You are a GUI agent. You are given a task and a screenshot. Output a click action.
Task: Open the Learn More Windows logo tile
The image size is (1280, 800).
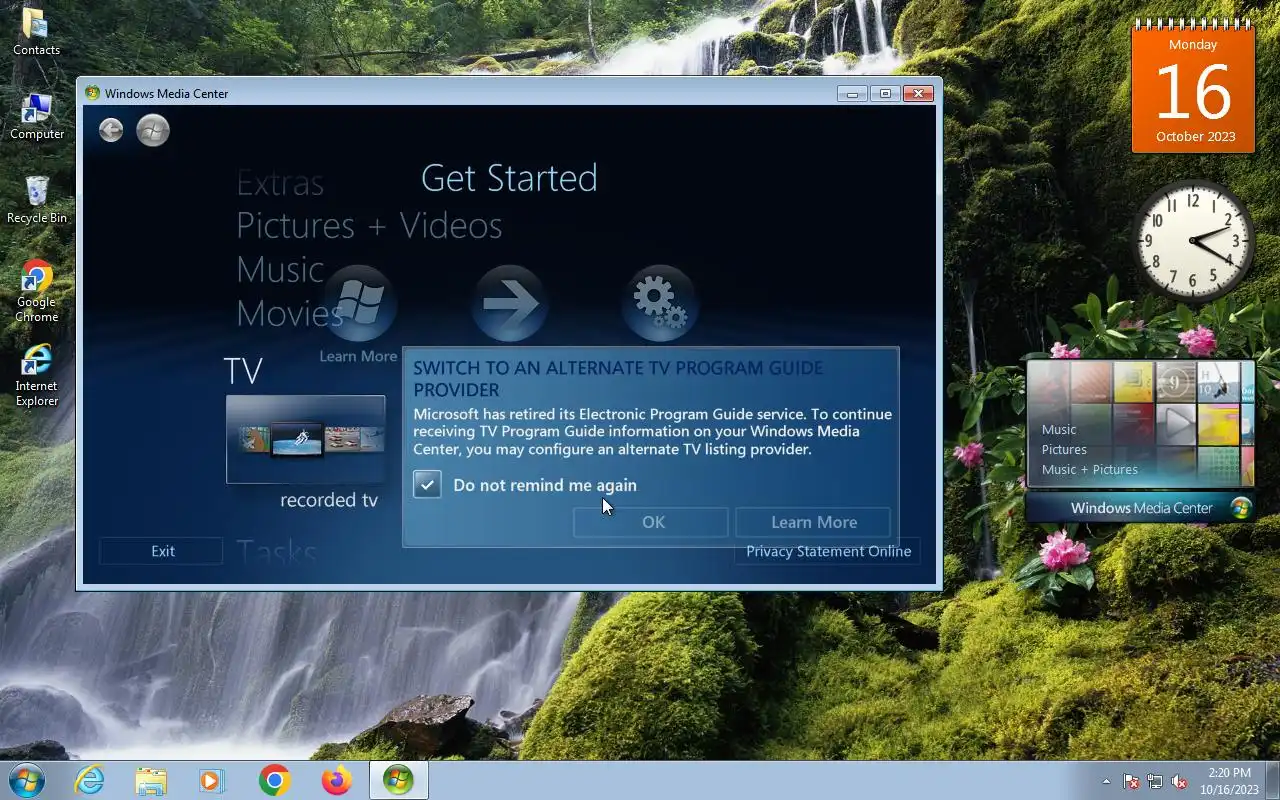[x=359, y=303]
